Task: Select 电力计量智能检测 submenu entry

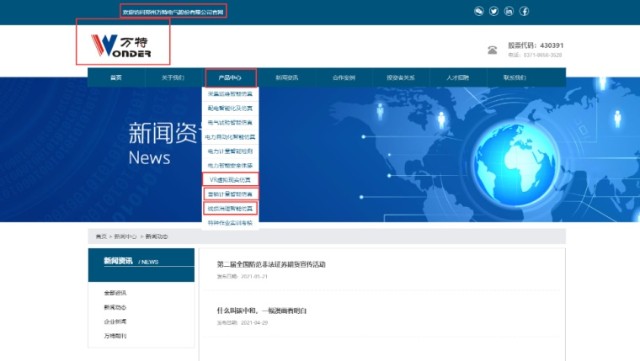Action: pos(230,151)
